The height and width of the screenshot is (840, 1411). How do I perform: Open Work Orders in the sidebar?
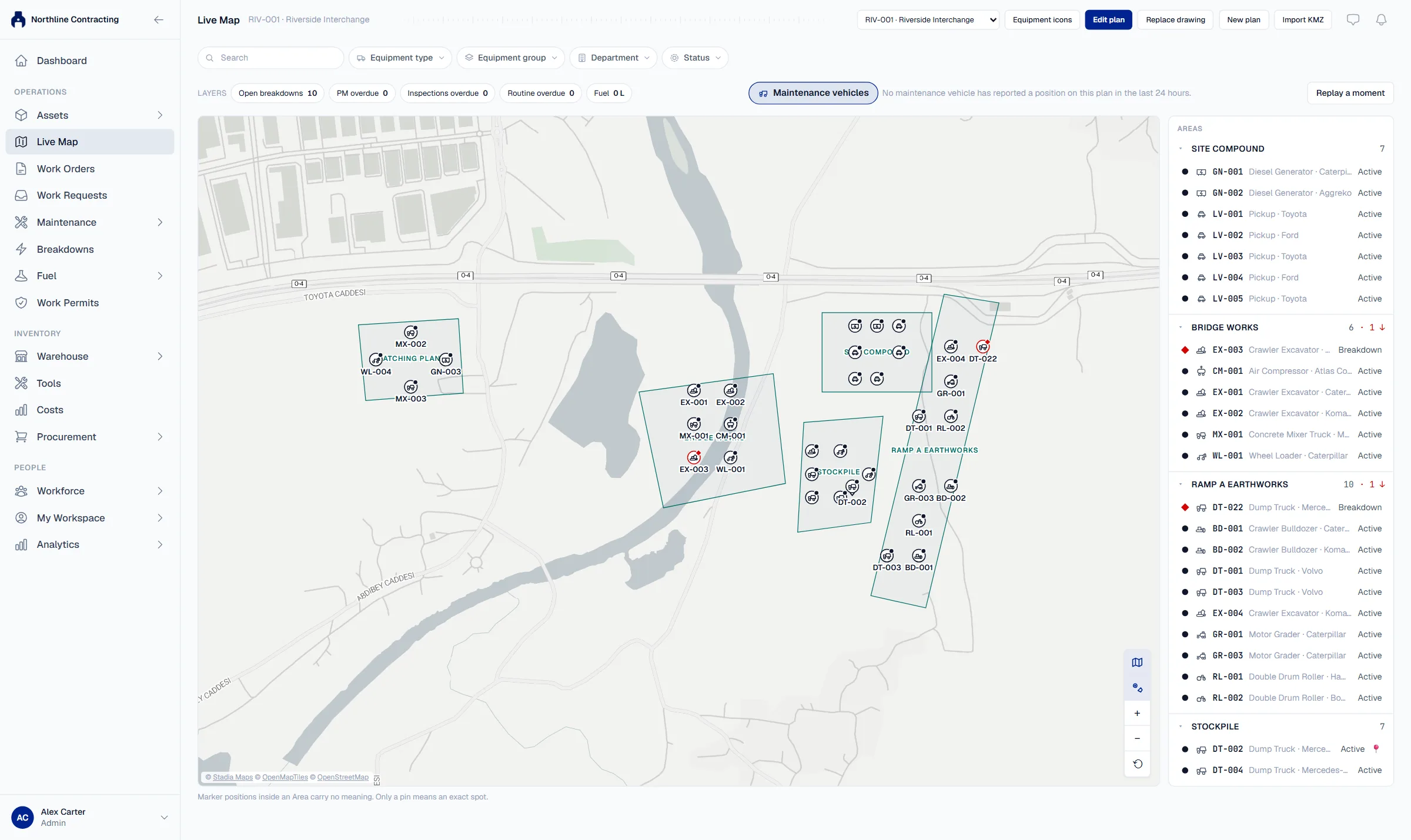90,169
